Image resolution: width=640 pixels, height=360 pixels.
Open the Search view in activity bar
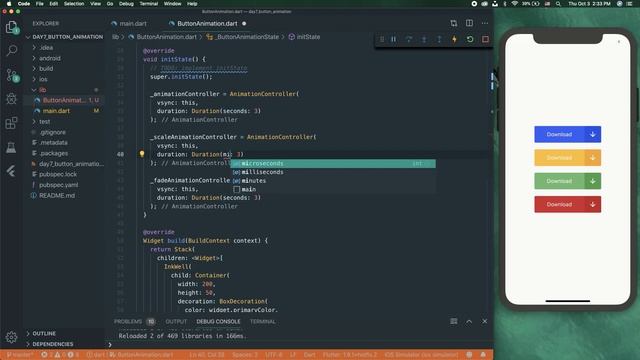[11, 51]
